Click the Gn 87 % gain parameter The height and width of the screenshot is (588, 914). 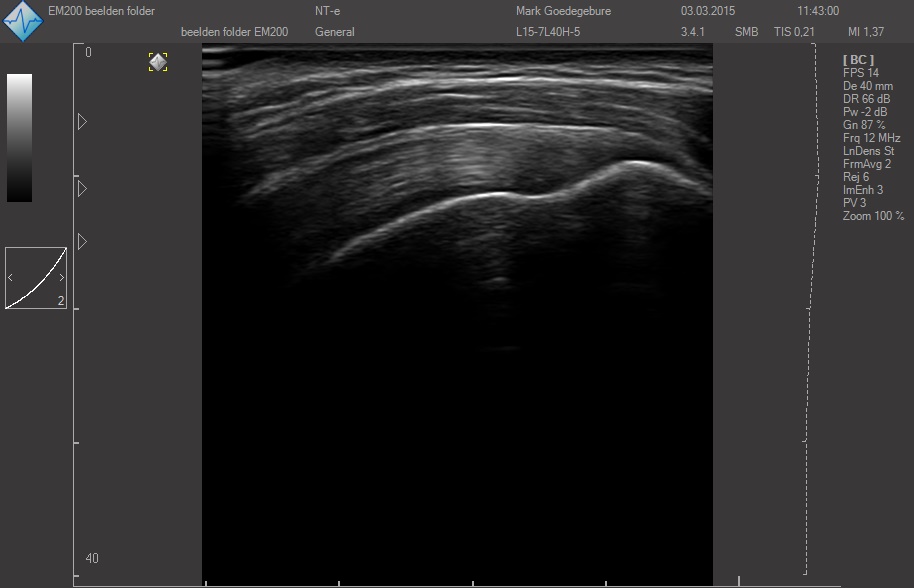click(x=864, y=125)
